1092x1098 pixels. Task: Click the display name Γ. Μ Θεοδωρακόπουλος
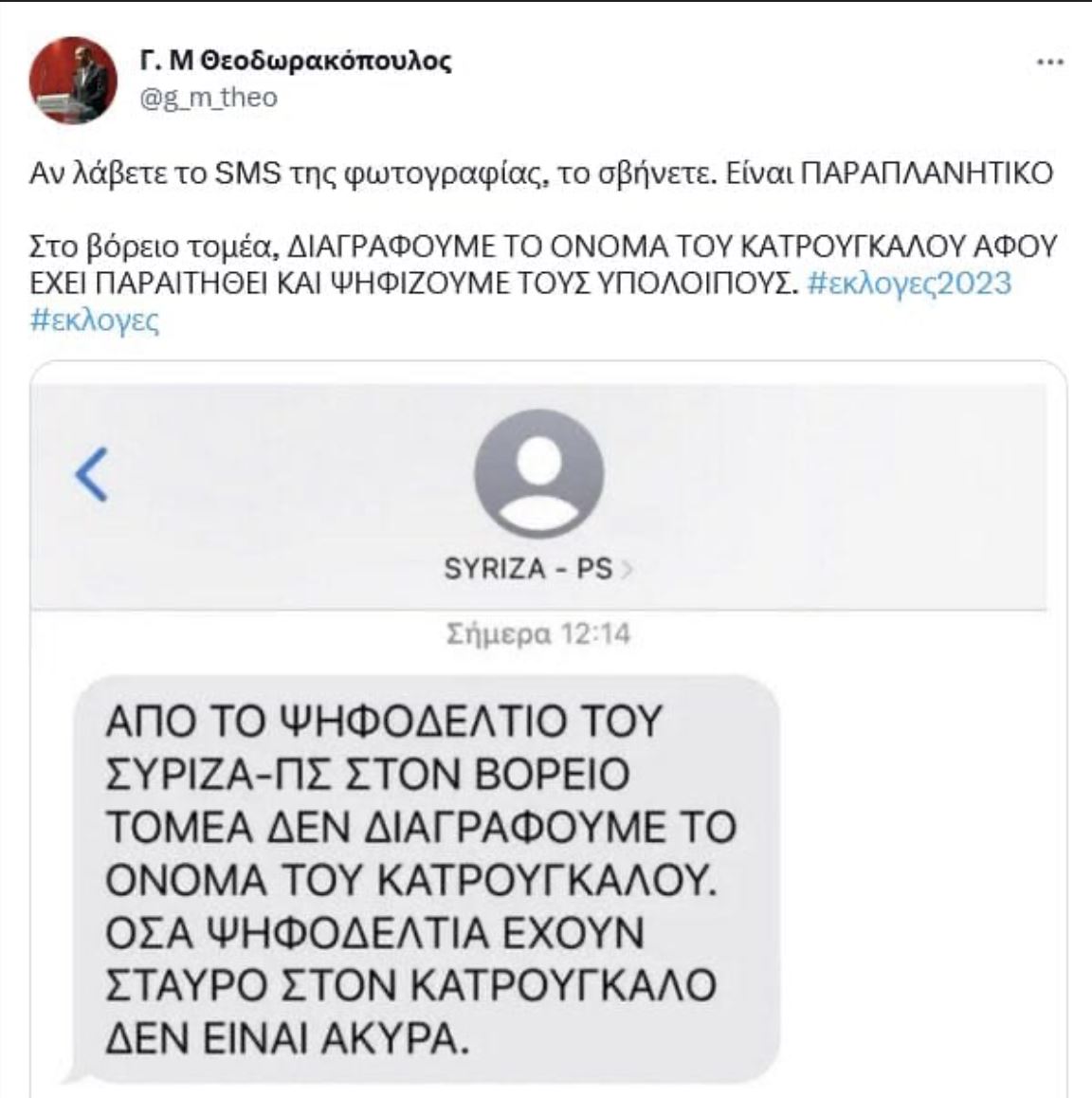[x=296, y=62]
